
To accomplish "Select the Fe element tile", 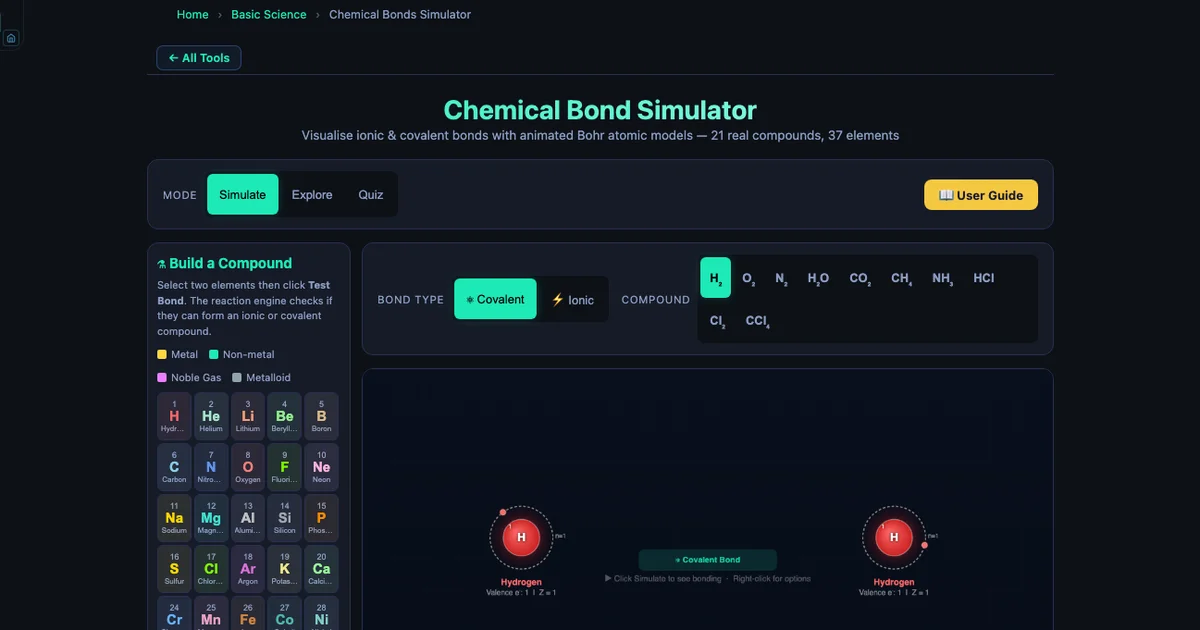I will click(248, 614).
